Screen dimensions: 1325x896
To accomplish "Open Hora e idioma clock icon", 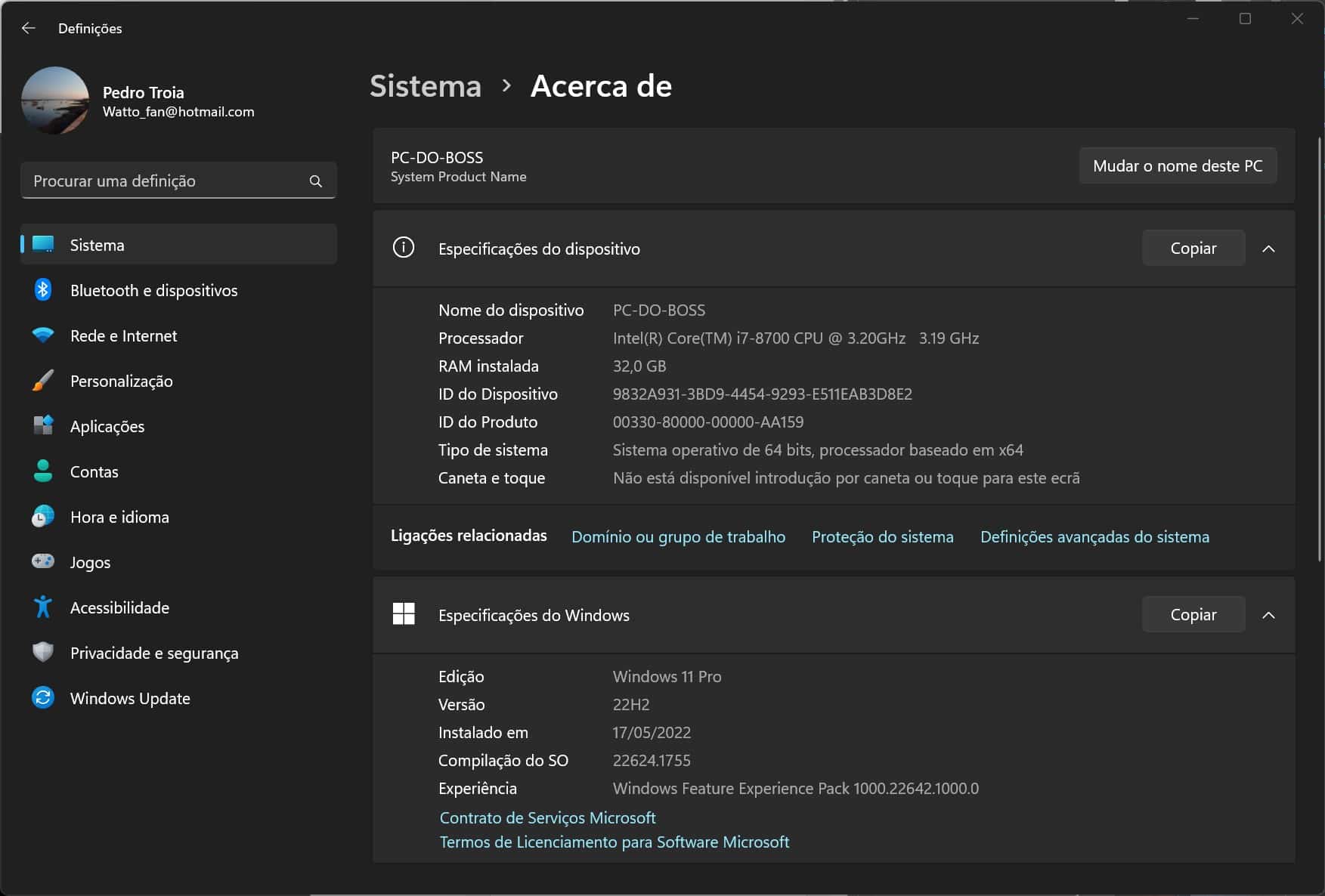I will (43, 517).
